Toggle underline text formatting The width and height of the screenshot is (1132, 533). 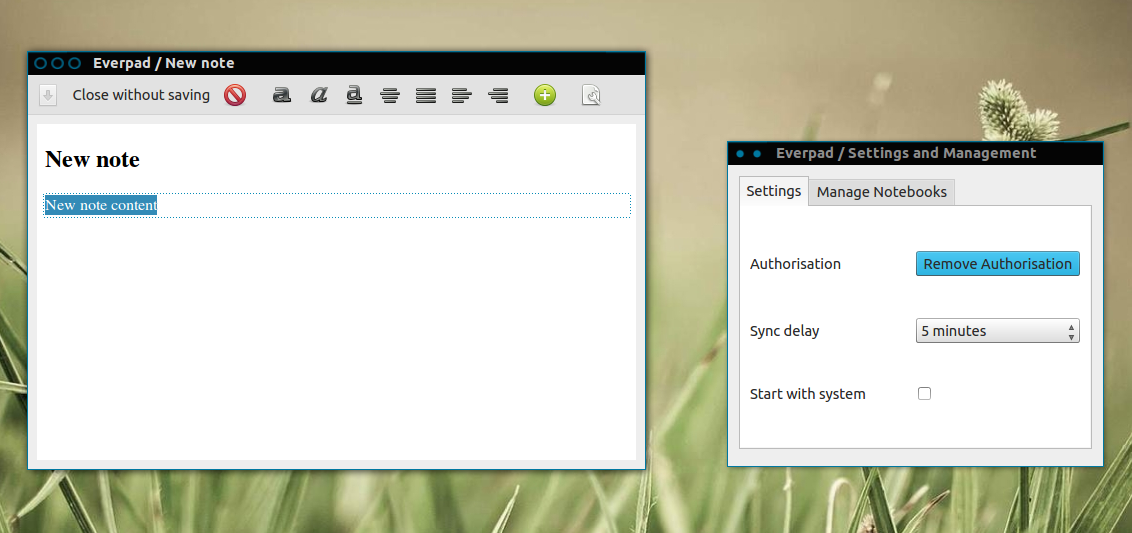click(x=354, y=95)
